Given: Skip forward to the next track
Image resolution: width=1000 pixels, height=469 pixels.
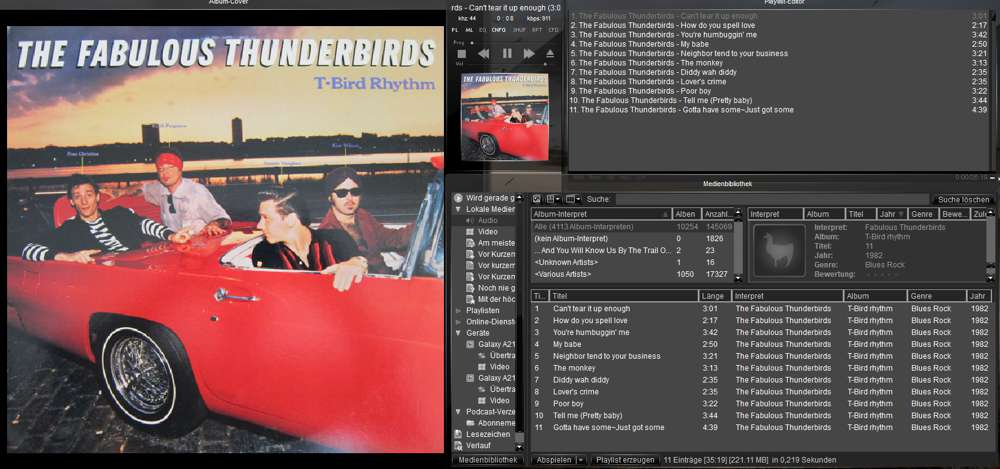Looking at the screenshot, I should tap(528, 54).
